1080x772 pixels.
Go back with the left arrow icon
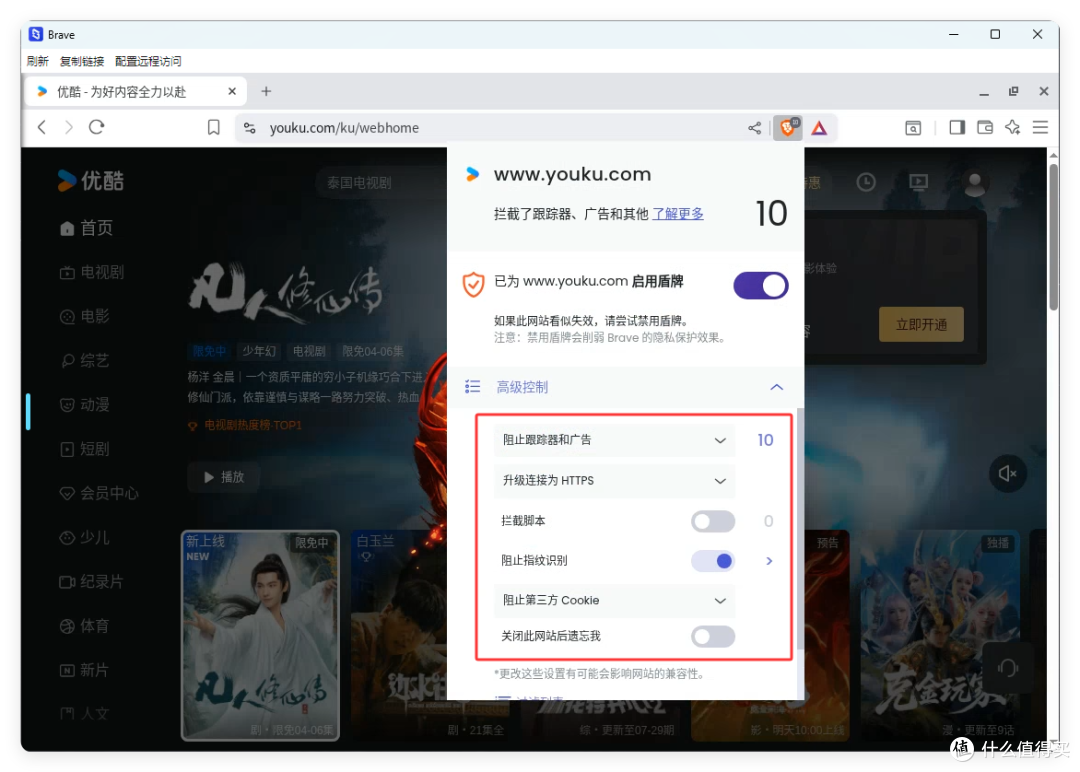42,127
